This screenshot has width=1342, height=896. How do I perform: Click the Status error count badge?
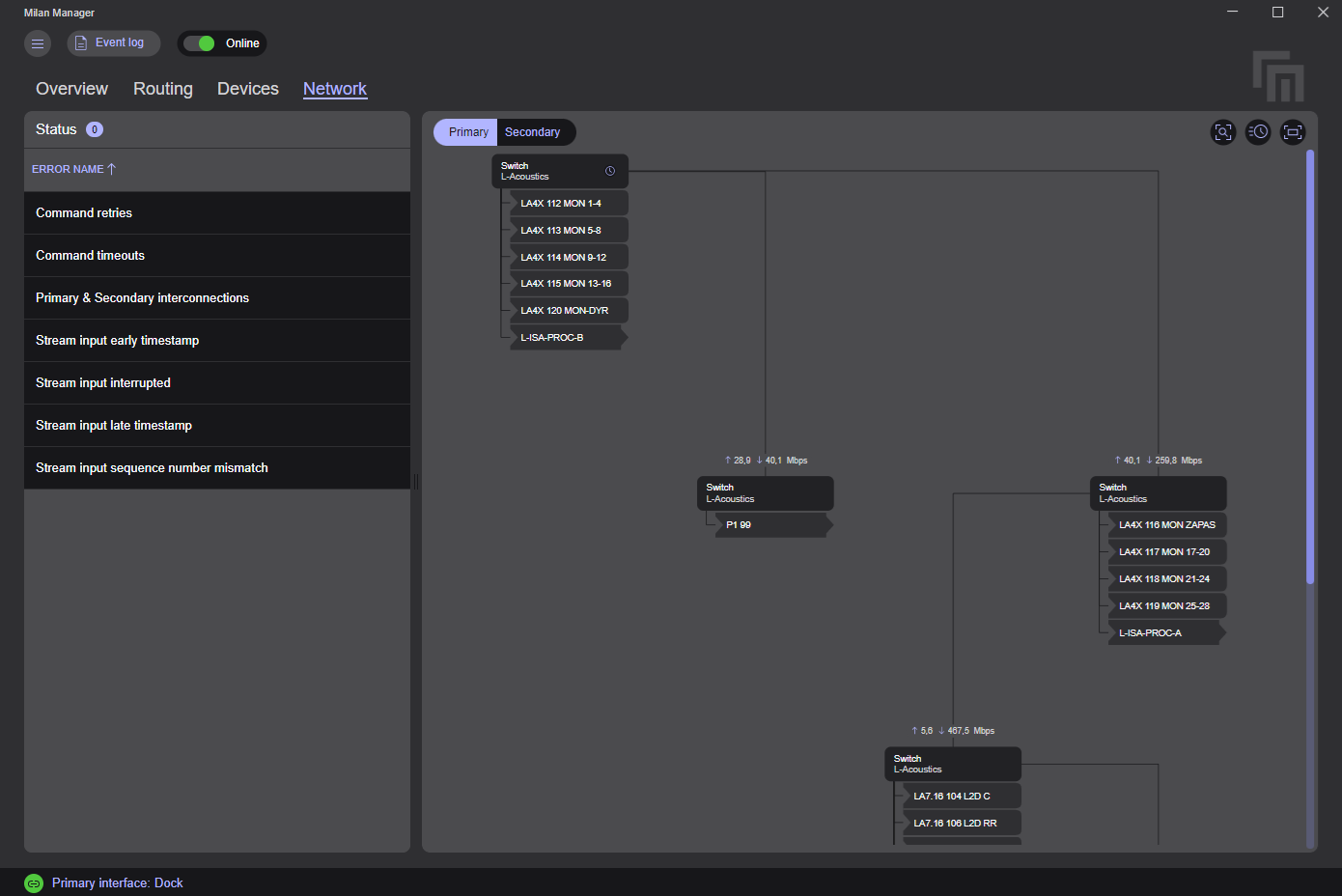[x=95, y=129]
